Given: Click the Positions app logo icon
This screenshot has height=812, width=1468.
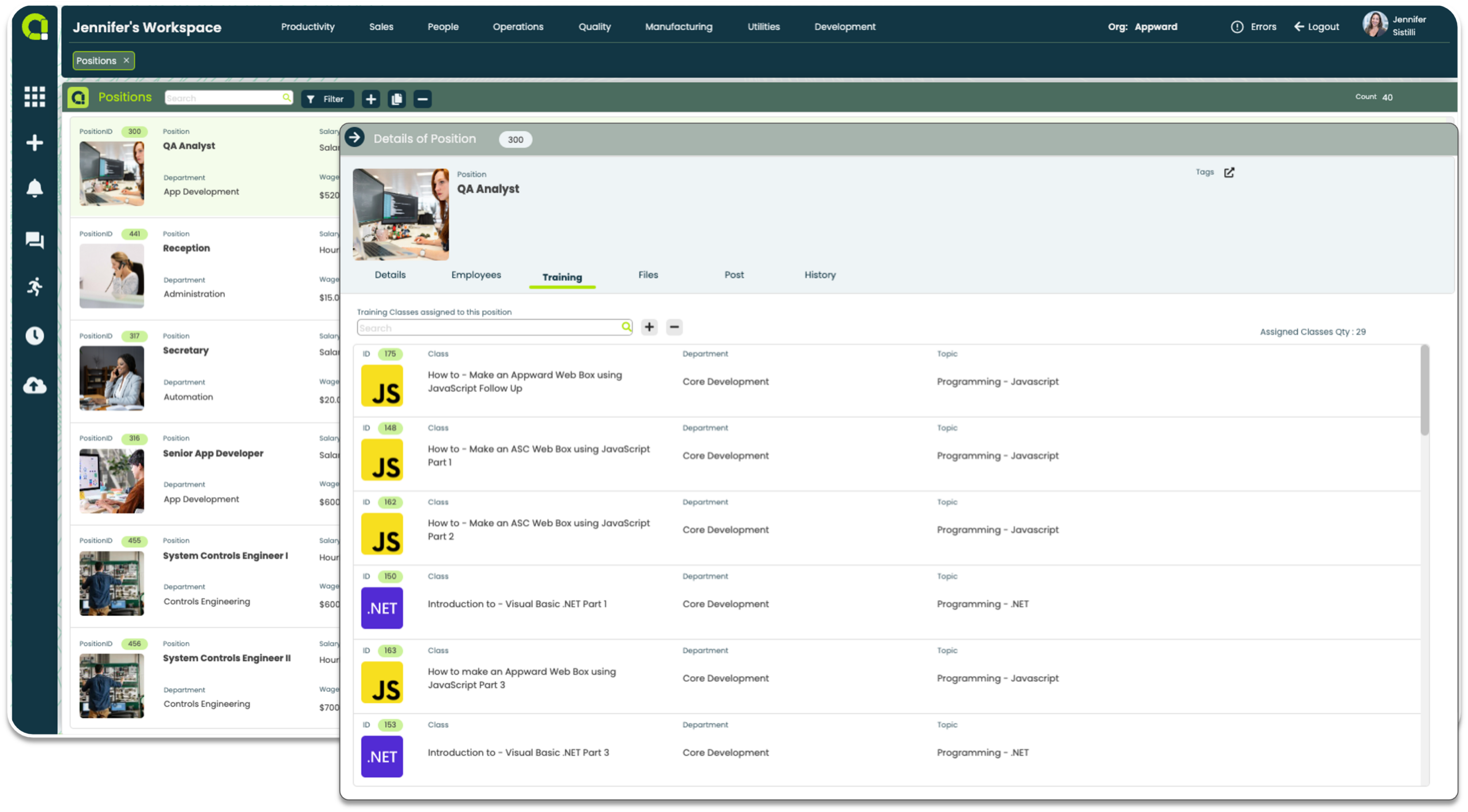Looking at the screenshot, I should tap(78, 97).
